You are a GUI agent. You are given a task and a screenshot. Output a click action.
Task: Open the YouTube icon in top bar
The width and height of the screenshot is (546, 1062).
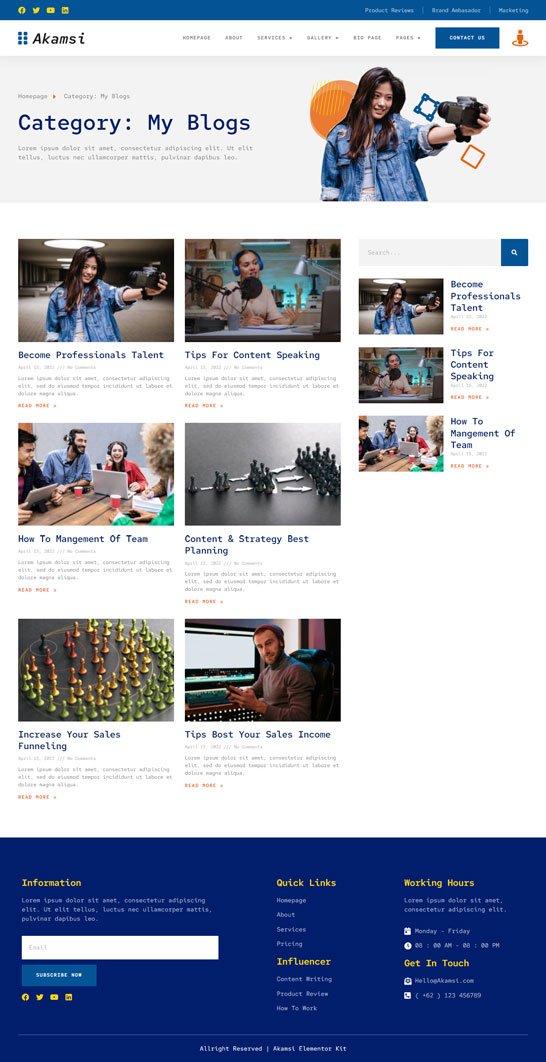[51, 10]
